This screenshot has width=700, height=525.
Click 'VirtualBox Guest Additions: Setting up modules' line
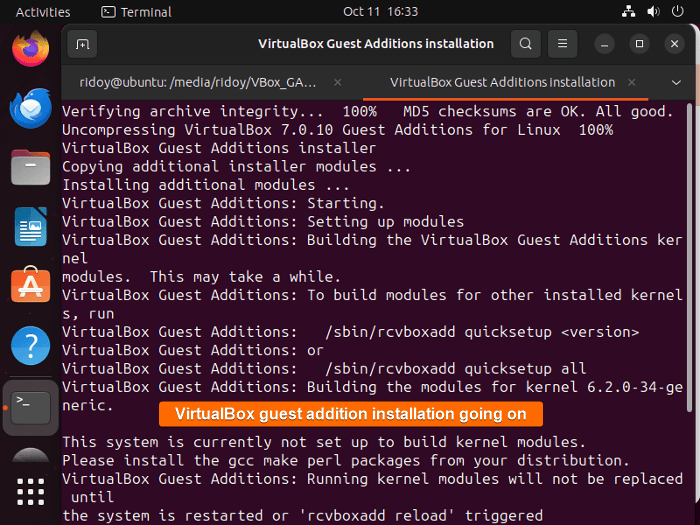(263, 222)
